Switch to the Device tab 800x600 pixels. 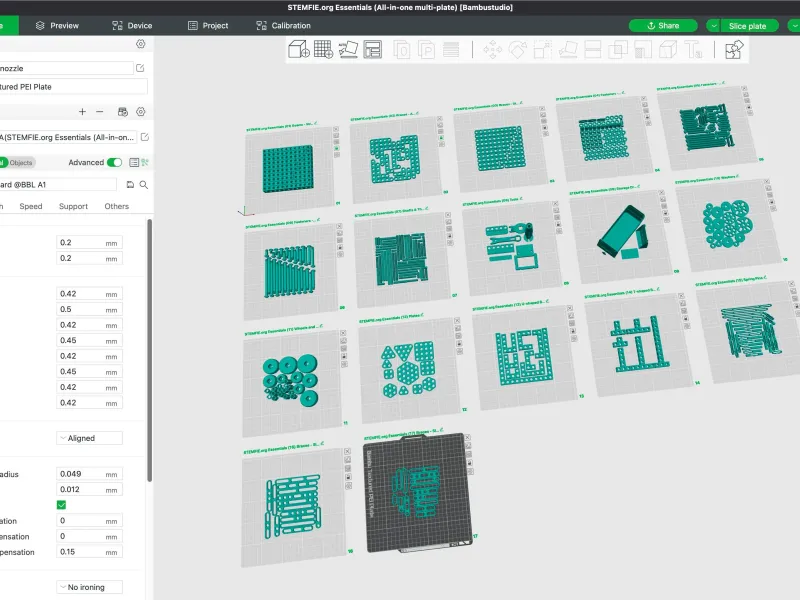click(132, 26)
